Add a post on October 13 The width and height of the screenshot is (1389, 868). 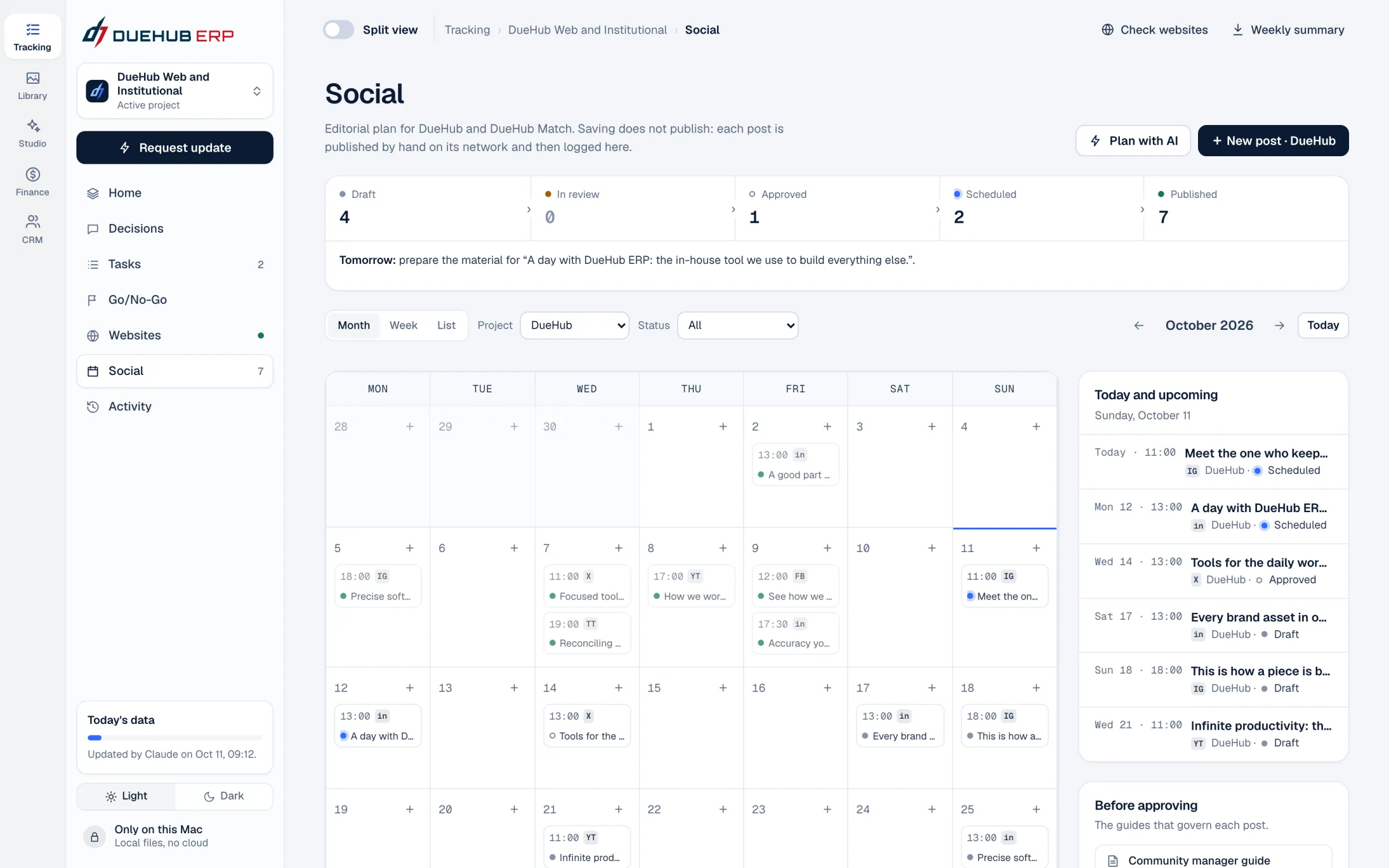pyautogui.click(x=514, y=687)
